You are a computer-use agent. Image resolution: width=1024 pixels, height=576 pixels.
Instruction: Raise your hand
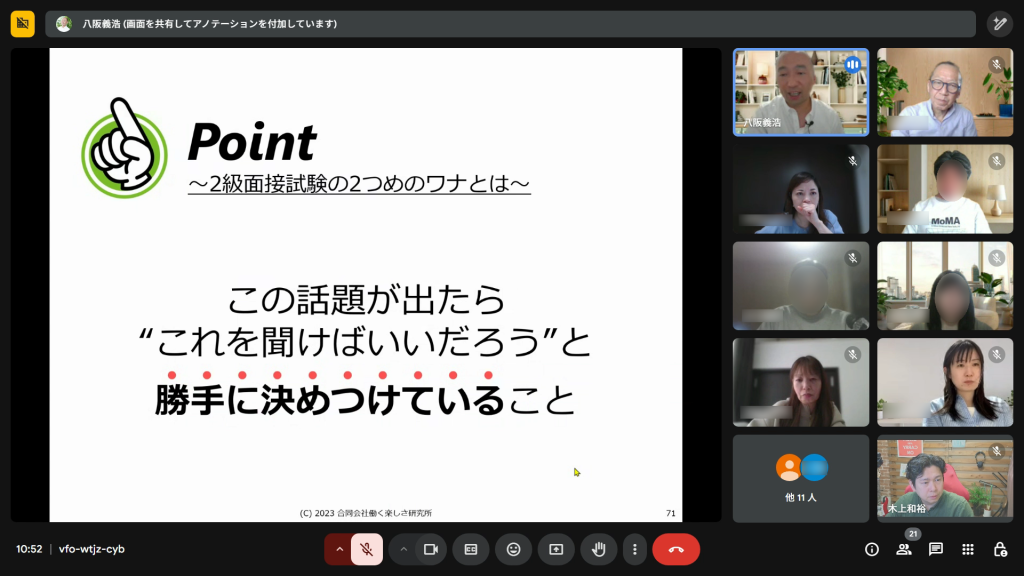tap(599, 549)
